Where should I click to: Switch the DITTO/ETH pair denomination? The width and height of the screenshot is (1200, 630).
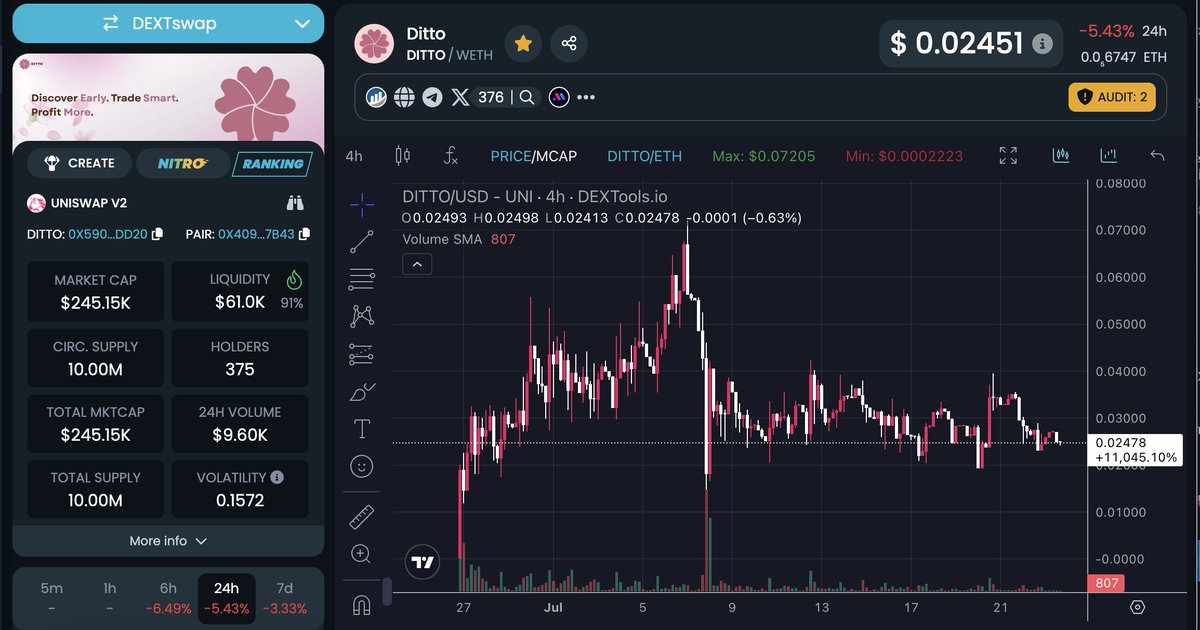[644, 156]
